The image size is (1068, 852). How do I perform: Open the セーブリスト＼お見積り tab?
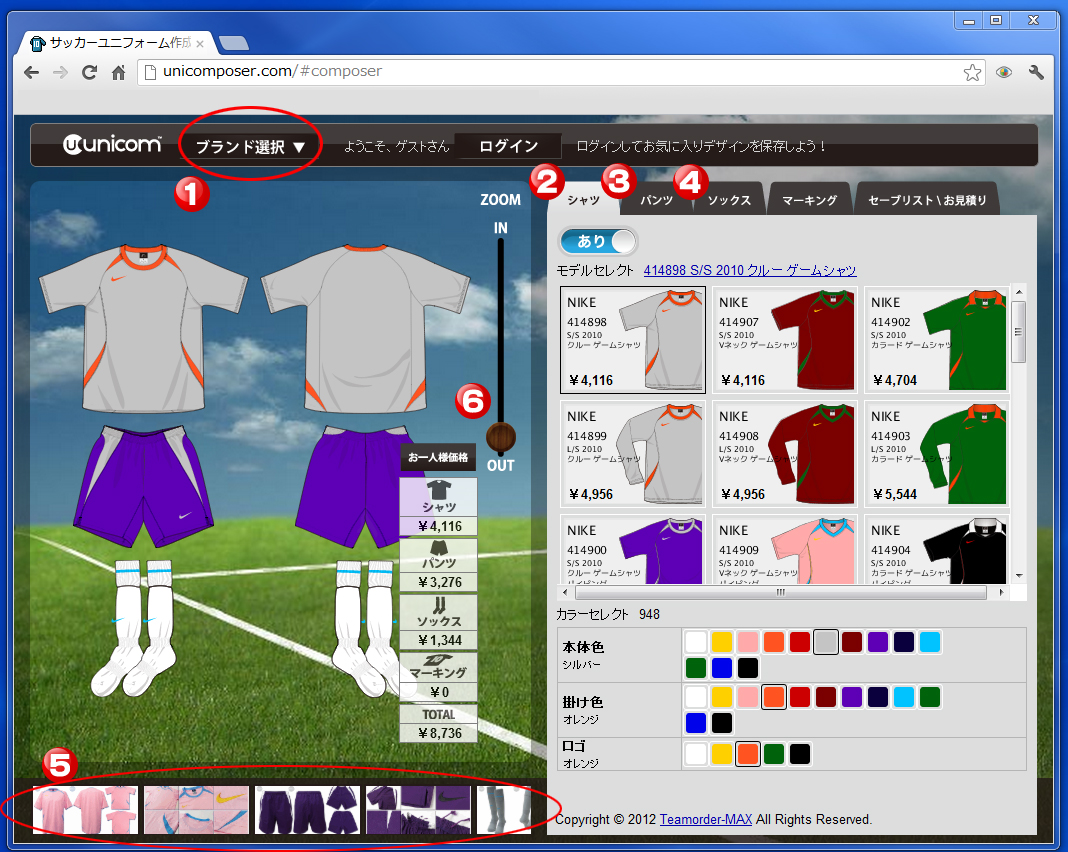[927, 200]
